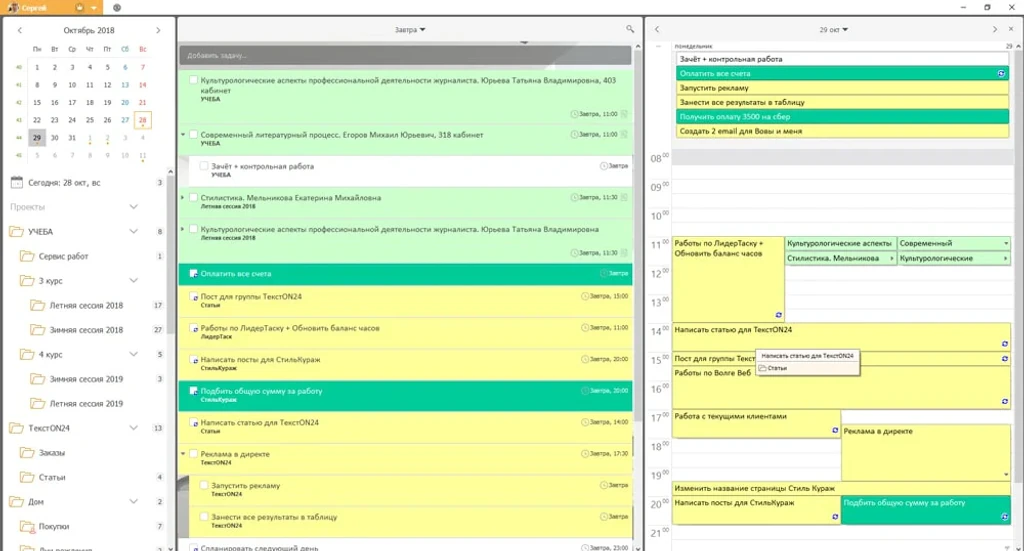Viewport: 1024px width, 551px height.
Task: Collapse the 3 курс folder chevron
Action: point(133,281)
